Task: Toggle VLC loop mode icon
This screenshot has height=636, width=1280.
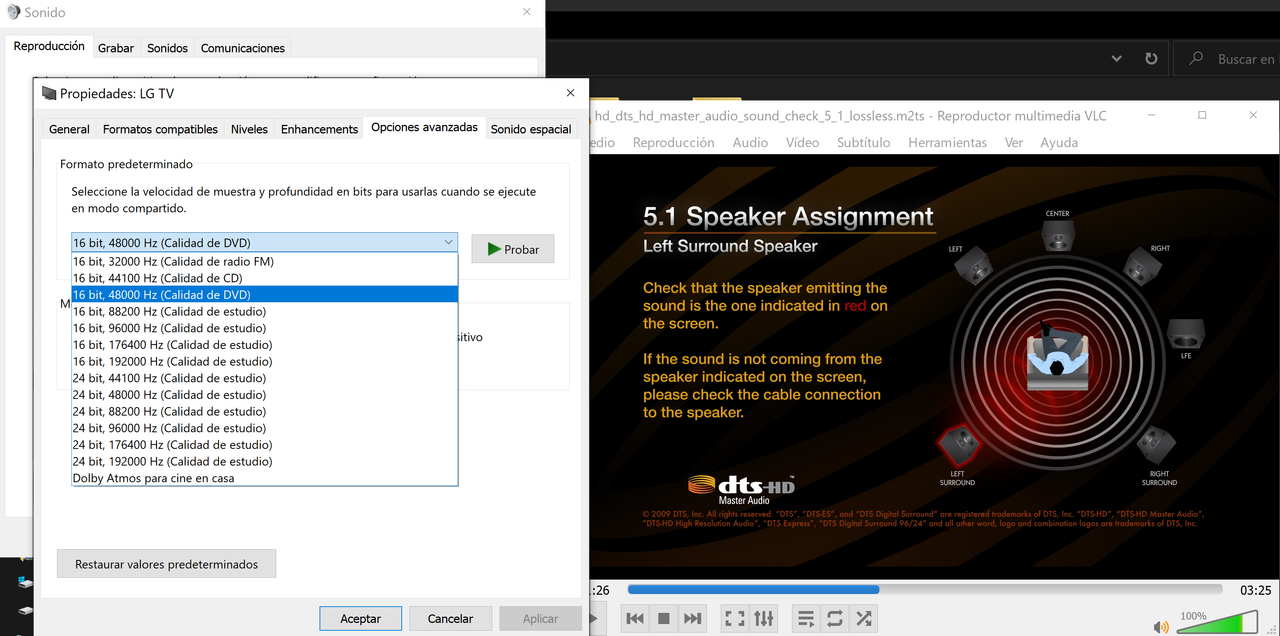Action: (x=835, y=619)
